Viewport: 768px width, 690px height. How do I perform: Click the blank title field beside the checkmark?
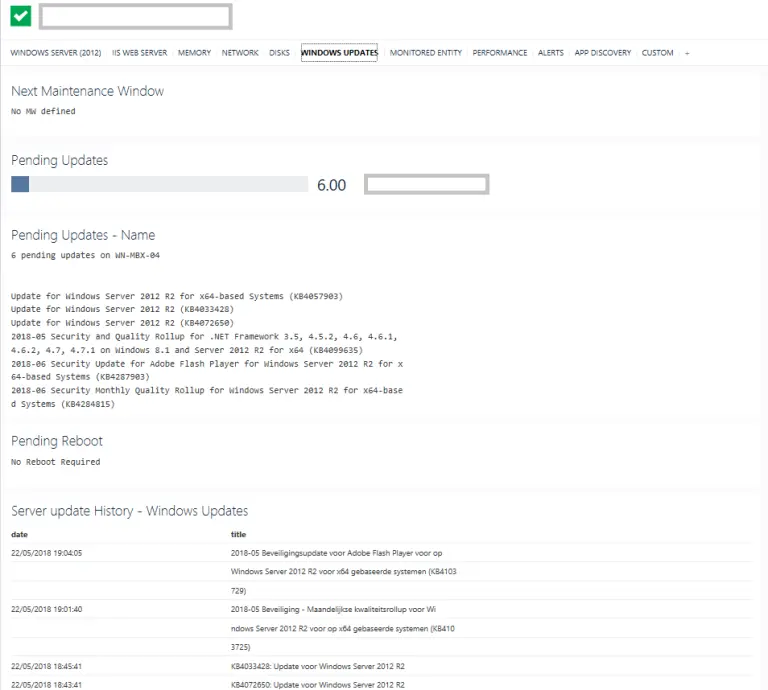click(135, 16)
